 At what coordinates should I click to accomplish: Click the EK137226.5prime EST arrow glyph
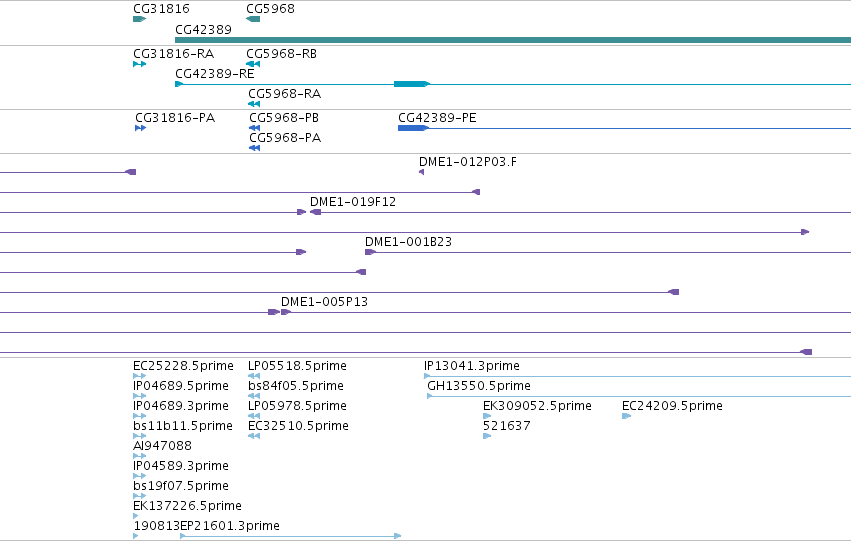[136, 516]
